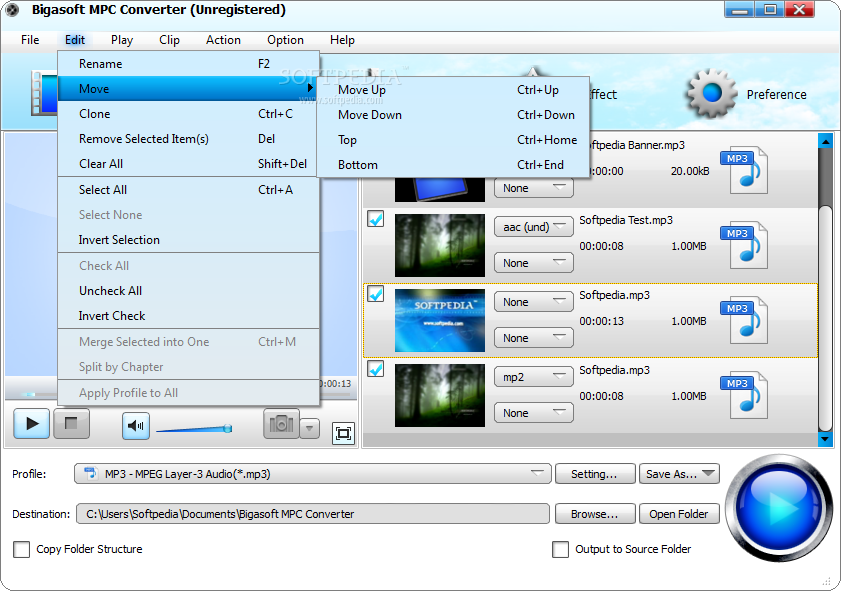This screenshot has height=591, width=841.
Task: Open the Play menu
Action: click(x=122, y=40)
